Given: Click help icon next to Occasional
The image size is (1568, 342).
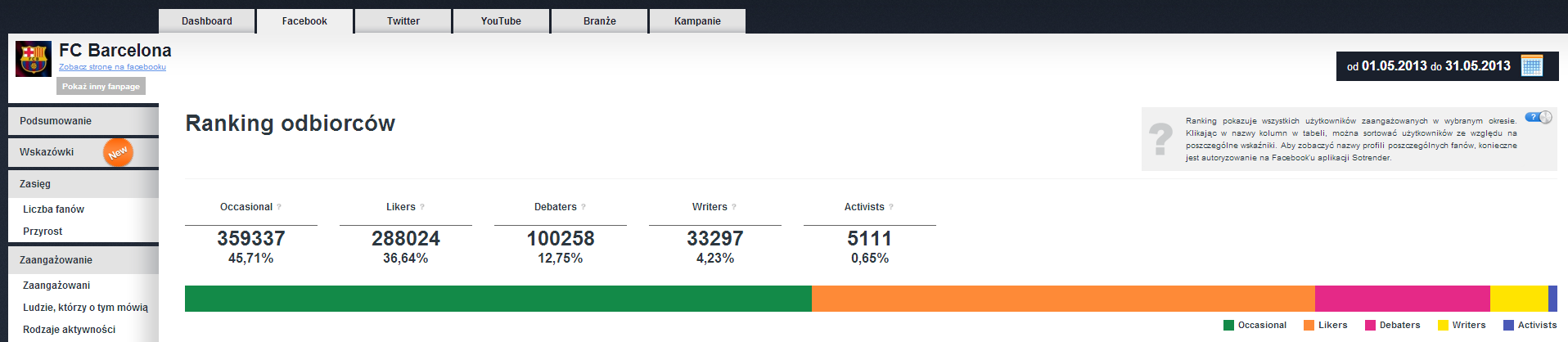Looking at the screenshot, I should [279, 207].
